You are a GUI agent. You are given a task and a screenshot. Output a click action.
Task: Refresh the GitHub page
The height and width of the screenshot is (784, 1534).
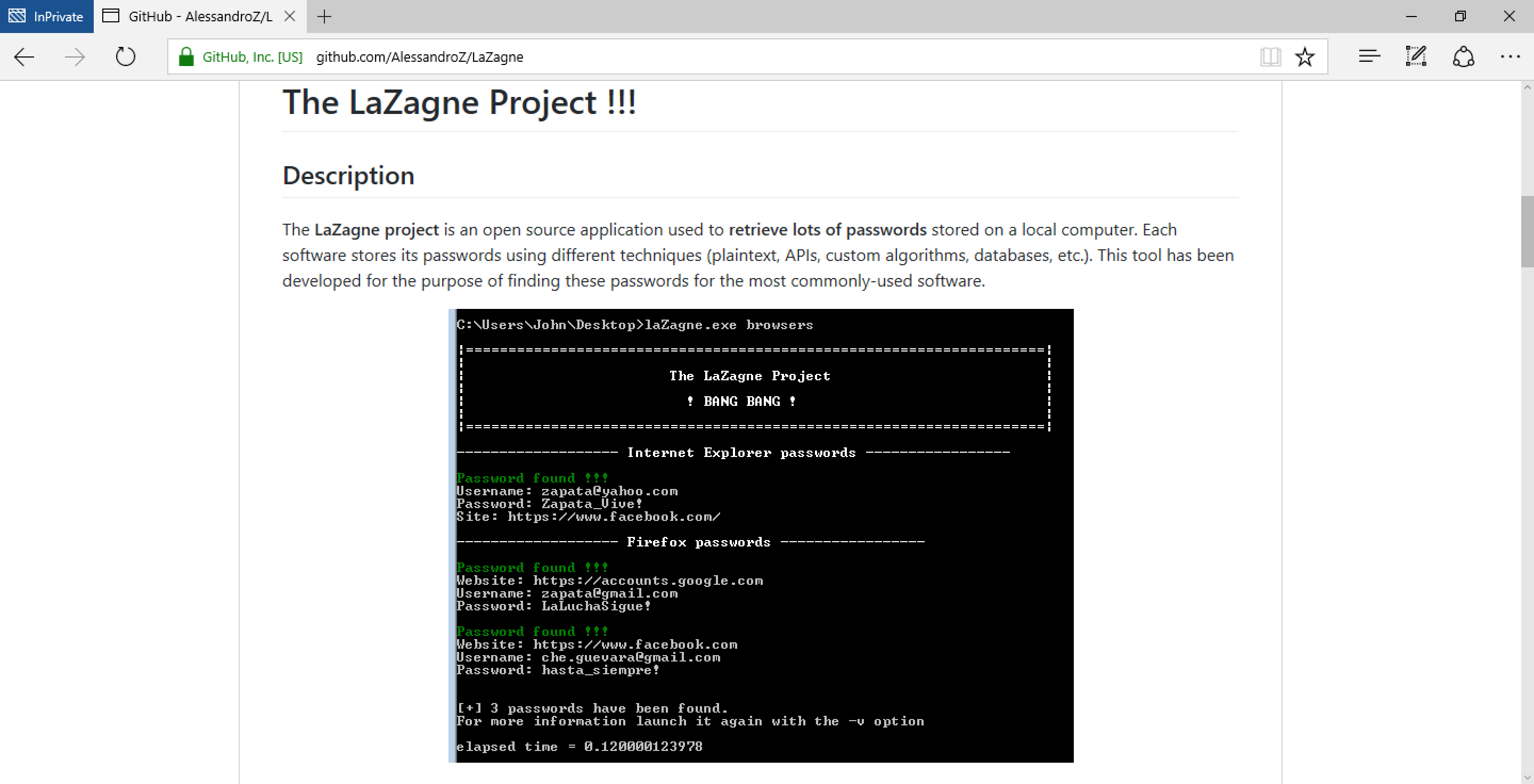click(126, 57)
